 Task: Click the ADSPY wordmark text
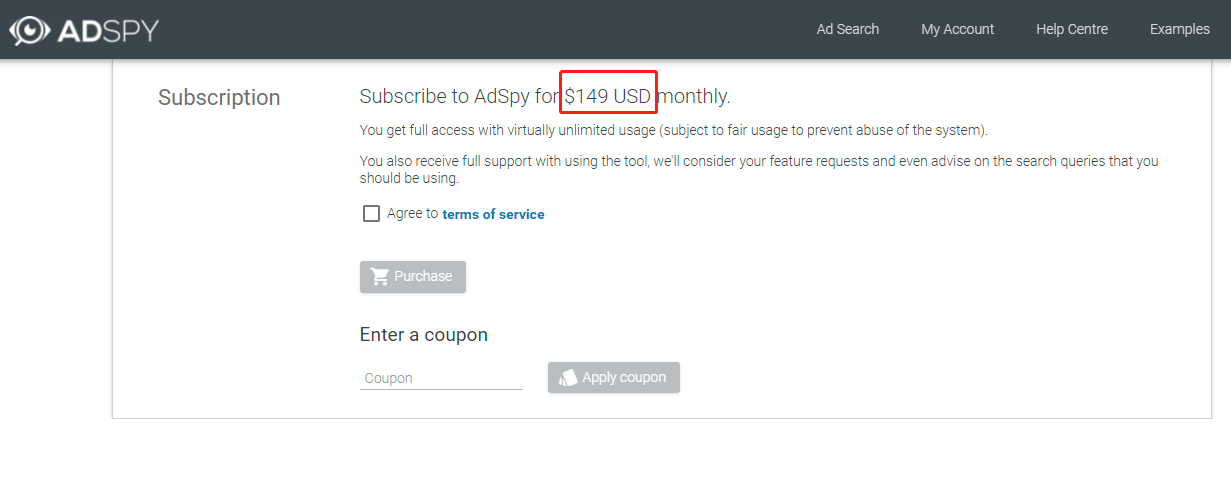[108, 30]
